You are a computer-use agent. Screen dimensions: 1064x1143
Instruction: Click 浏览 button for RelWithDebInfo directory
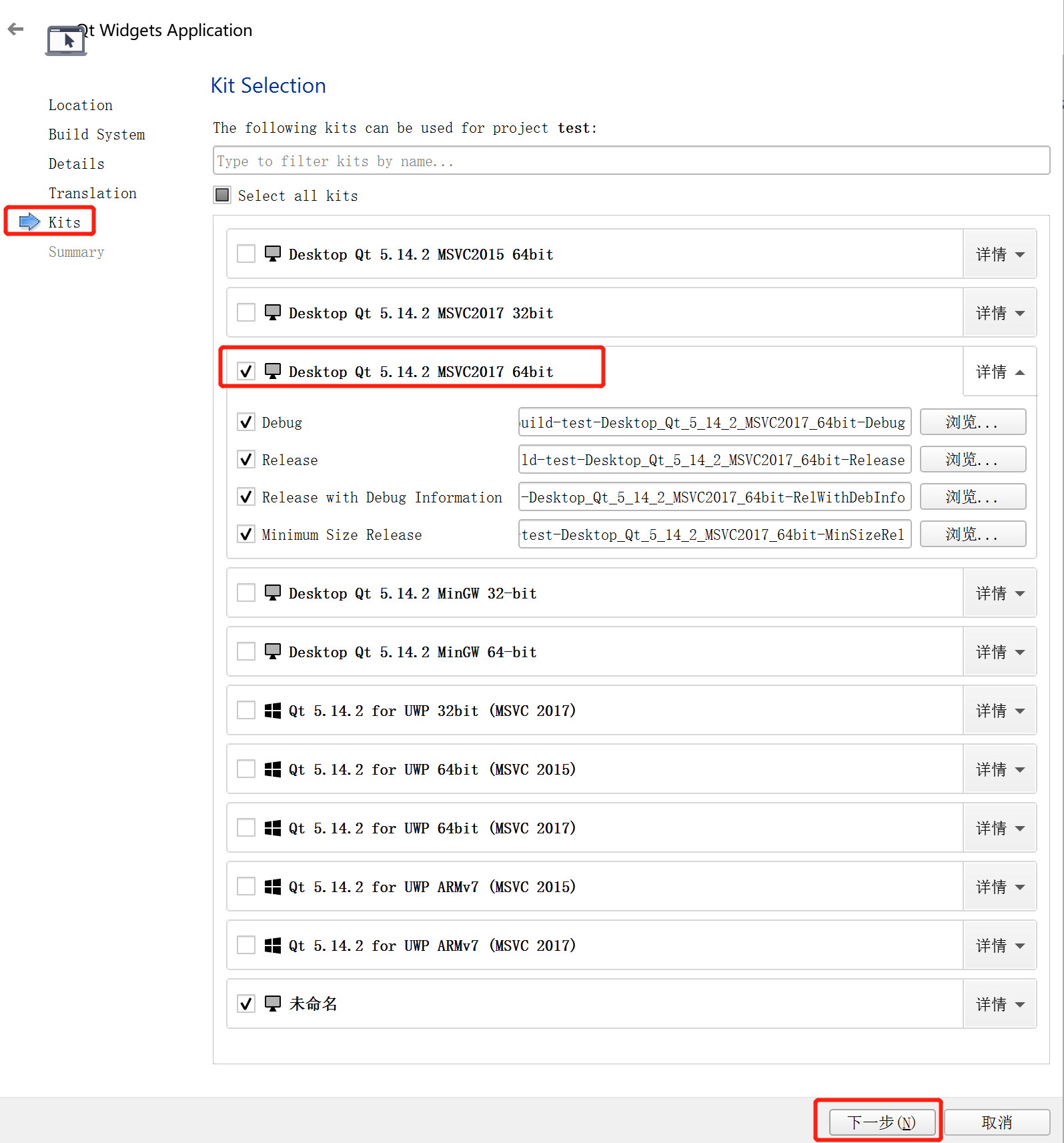tap(973, 496)
